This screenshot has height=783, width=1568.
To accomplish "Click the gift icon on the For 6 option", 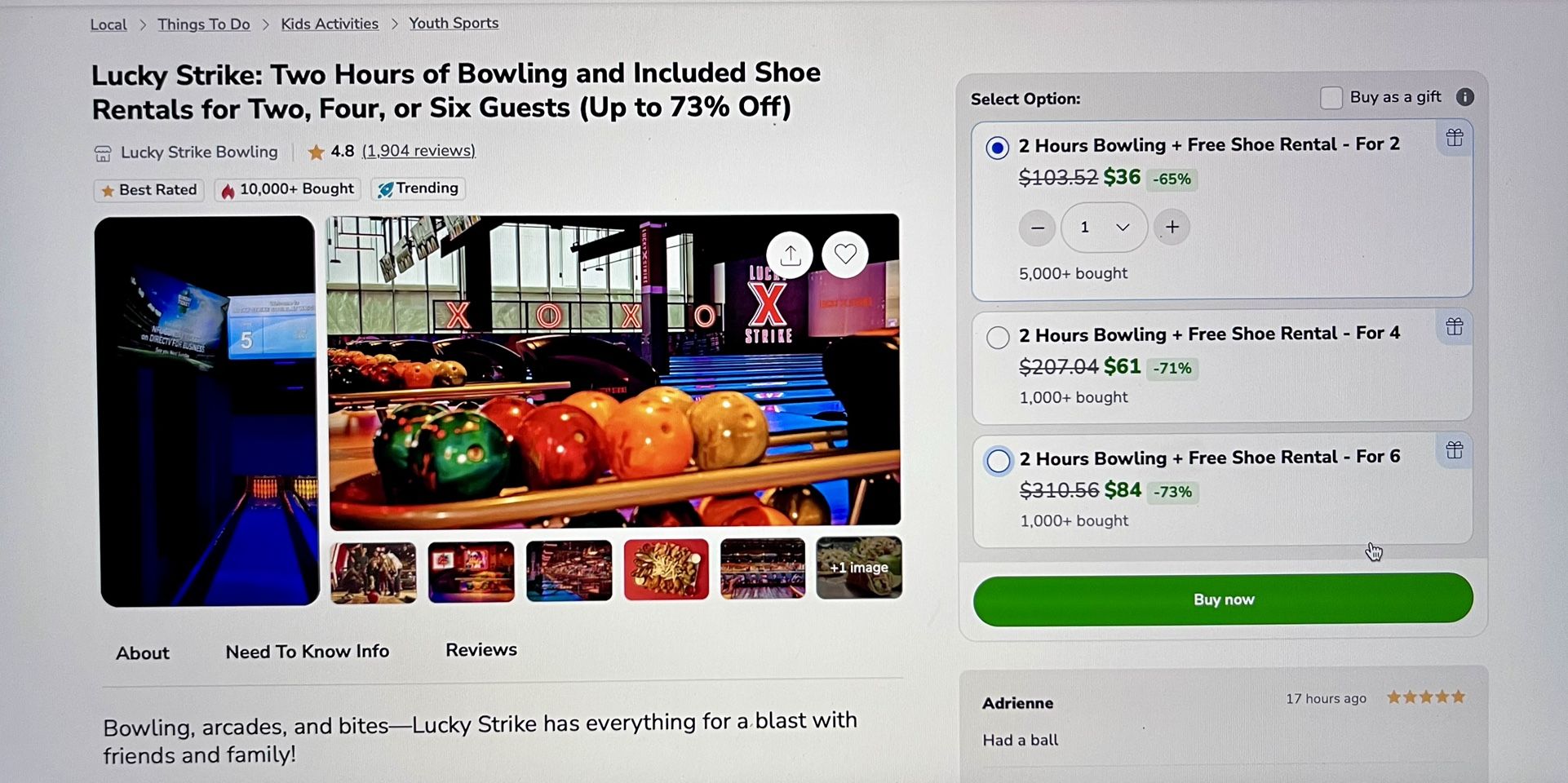I will tap(1454, 449).
